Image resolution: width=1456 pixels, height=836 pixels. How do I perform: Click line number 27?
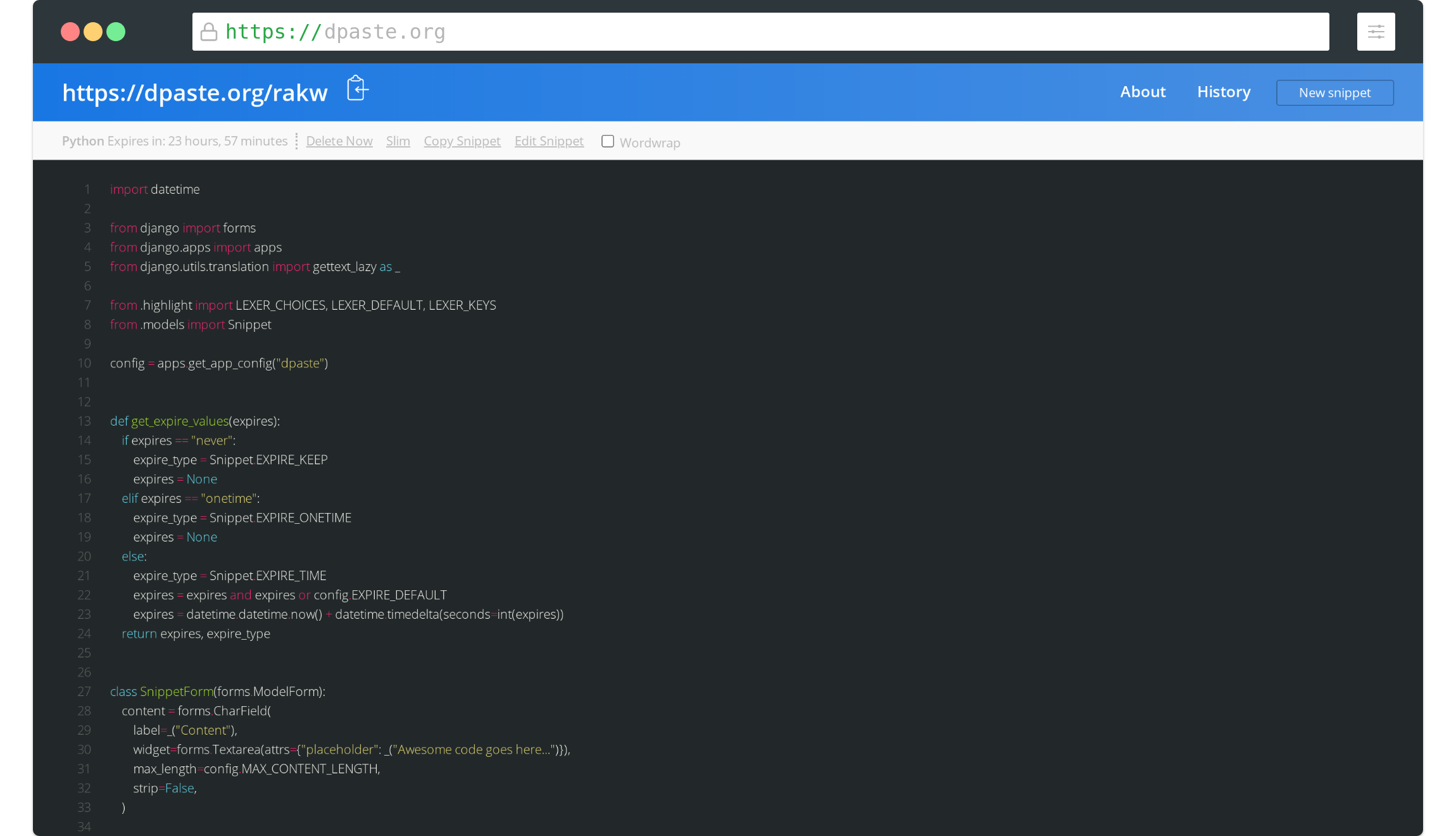pos(84,692)
